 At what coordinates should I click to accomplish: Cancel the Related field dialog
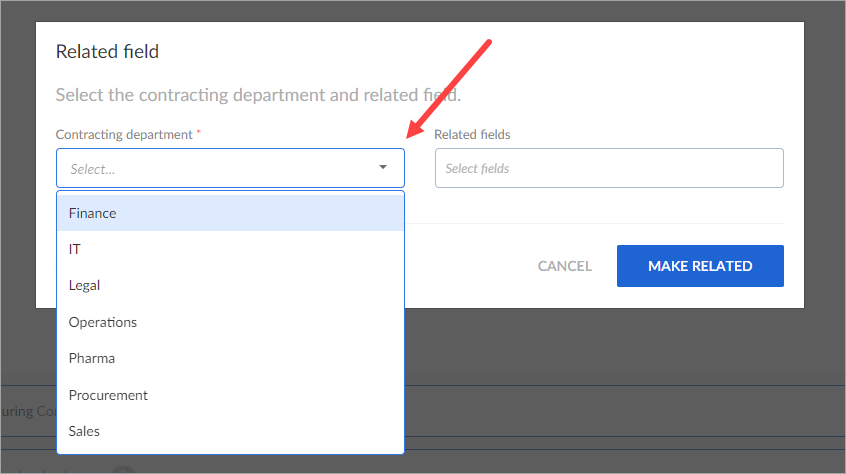(564, 266)
